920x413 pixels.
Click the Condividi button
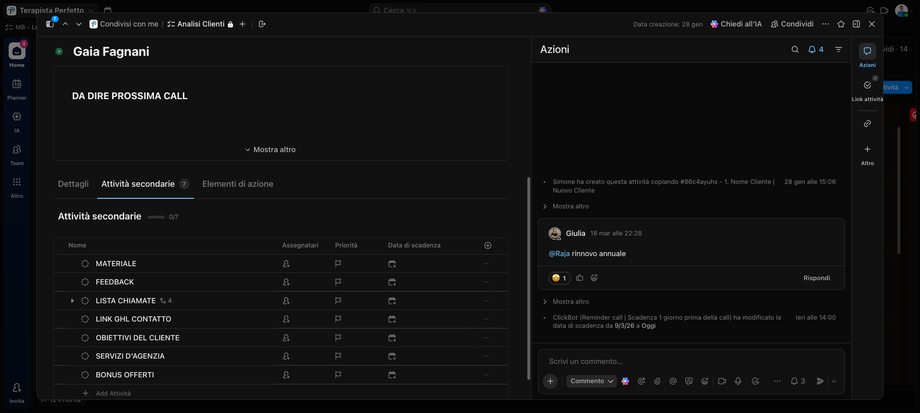(x=792, y=24)
